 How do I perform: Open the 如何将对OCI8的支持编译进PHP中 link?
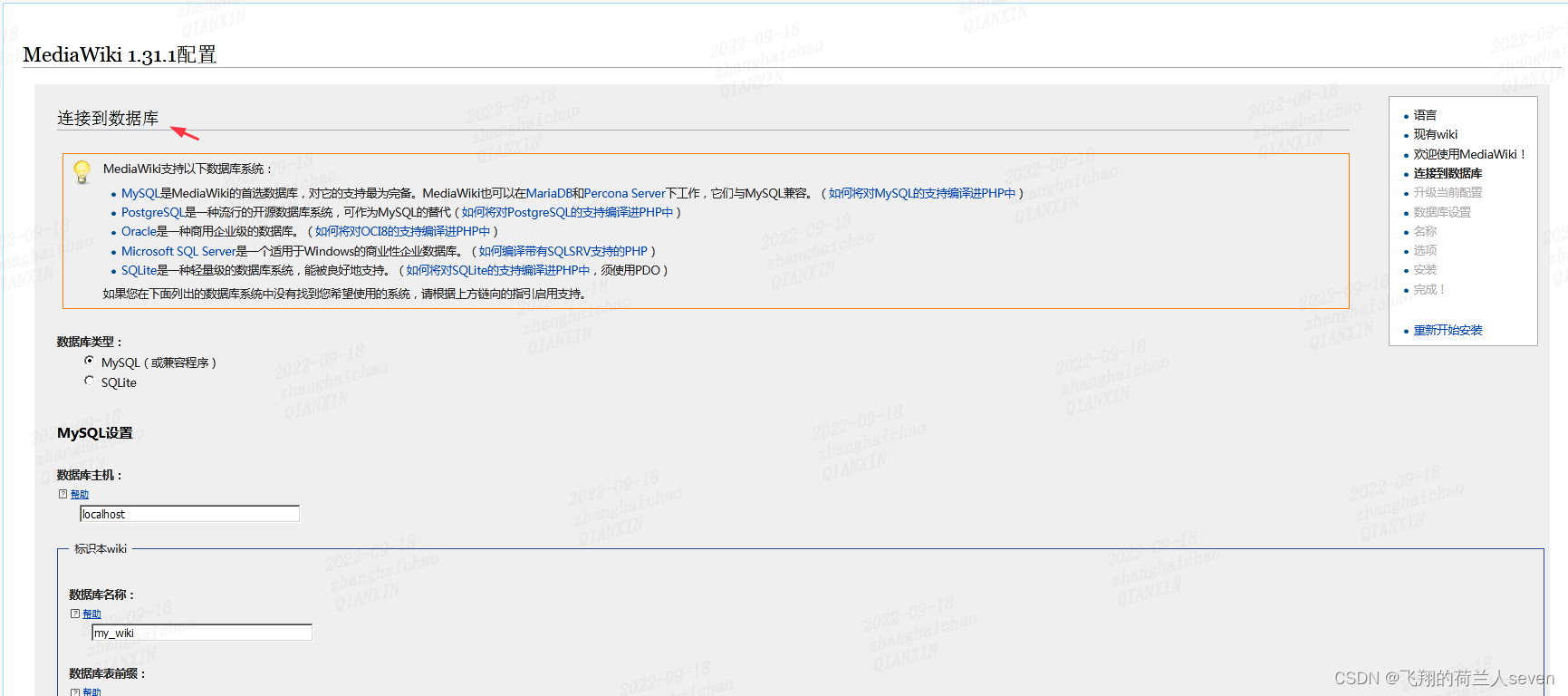403,231
